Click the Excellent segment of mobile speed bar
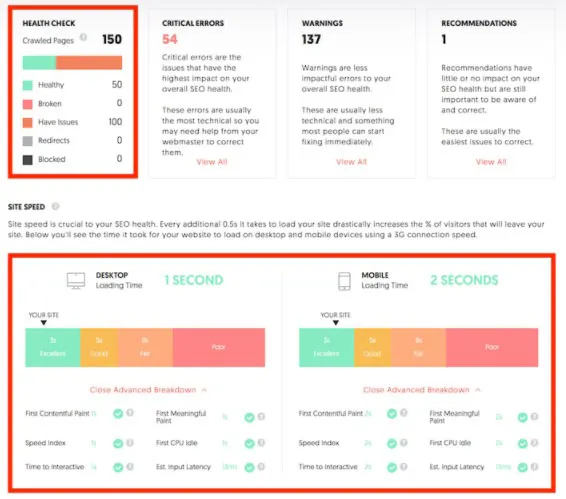The height and width of the screenshot is (499, 566). [327, 347]
